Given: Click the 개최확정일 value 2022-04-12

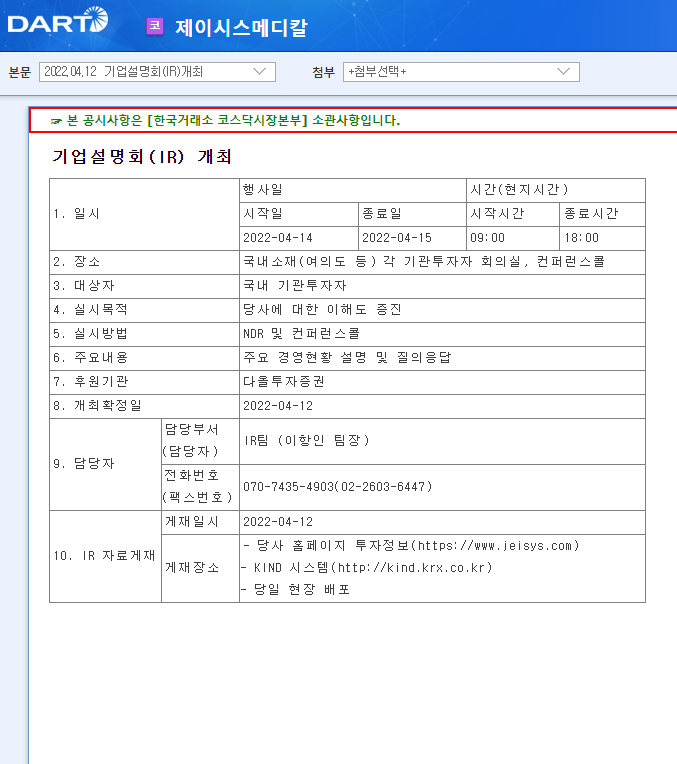Looking at the screenshot, I should point(443,406).
